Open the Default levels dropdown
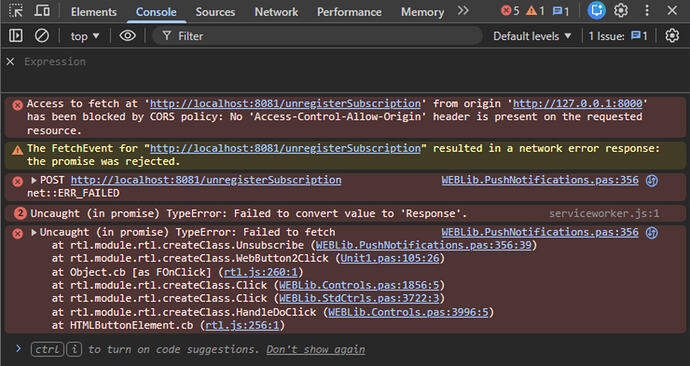690x366 pixels. pos(532,36)
